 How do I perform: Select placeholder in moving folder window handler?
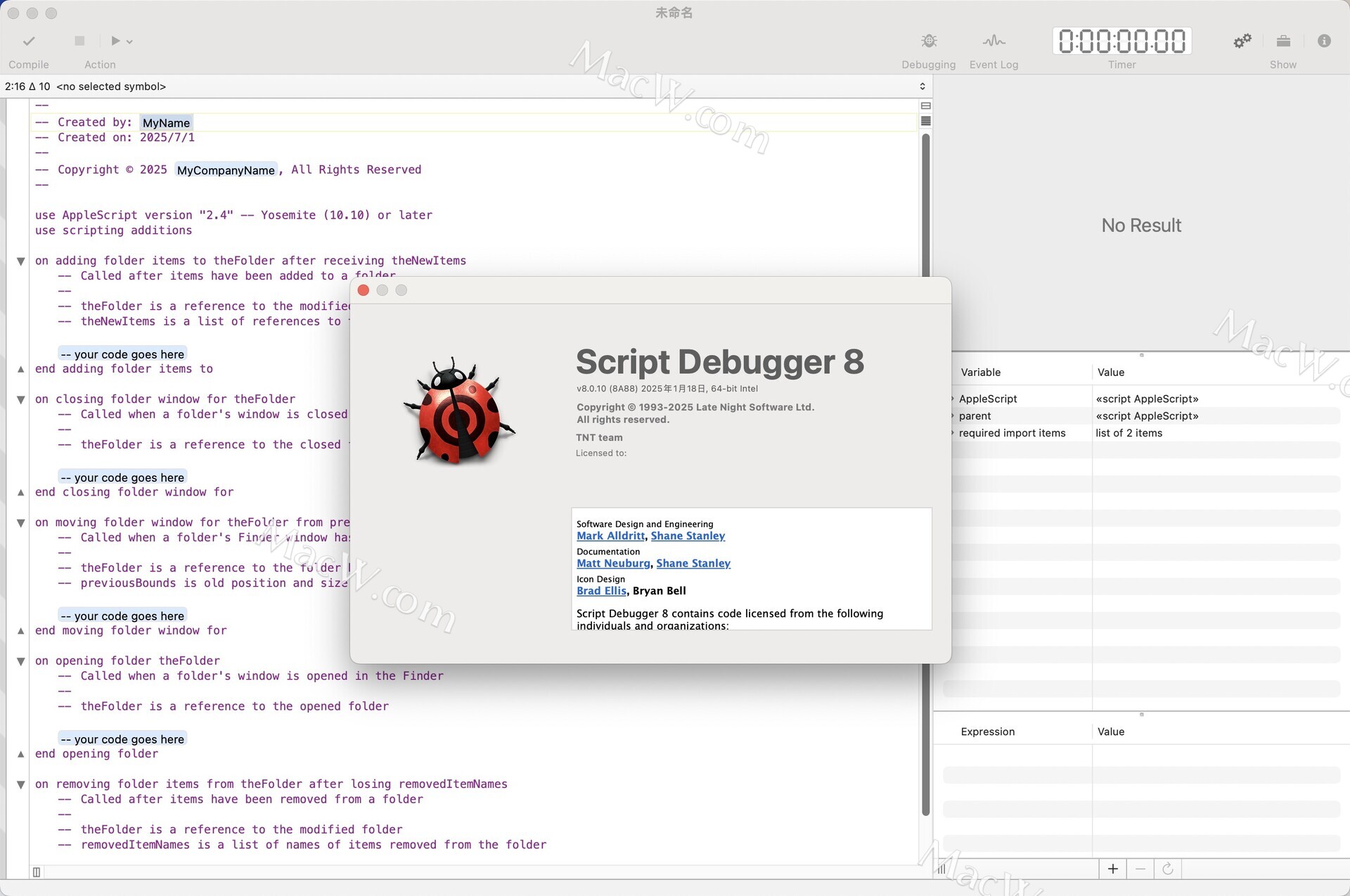point(122,616)
